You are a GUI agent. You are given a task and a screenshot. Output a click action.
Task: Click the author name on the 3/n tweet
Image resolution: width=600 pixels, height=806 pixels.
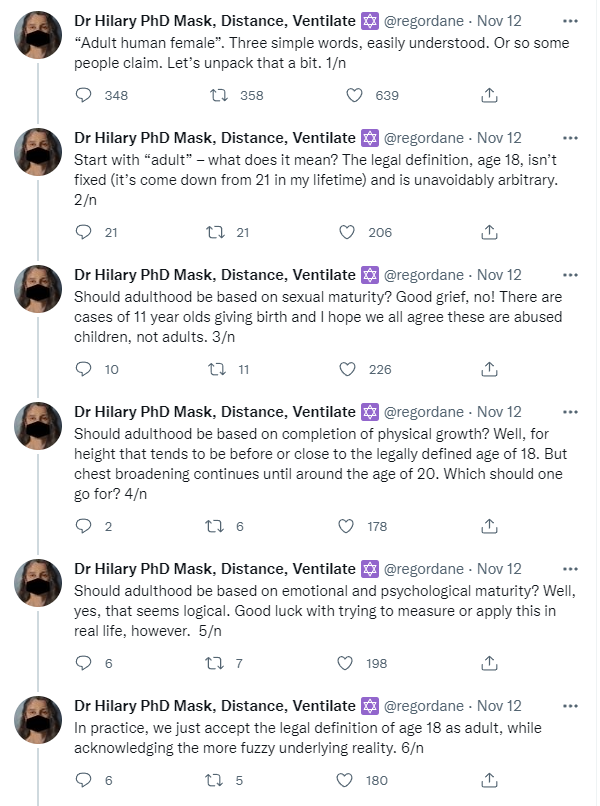coord(215,275)
